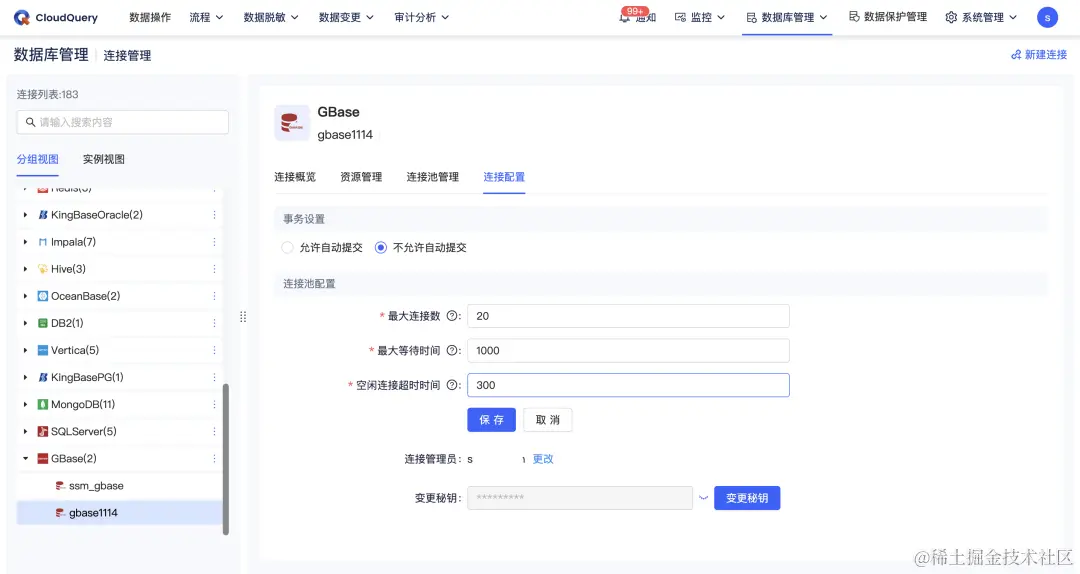Focus the 最大等待时间 input field

click(628, 350)
